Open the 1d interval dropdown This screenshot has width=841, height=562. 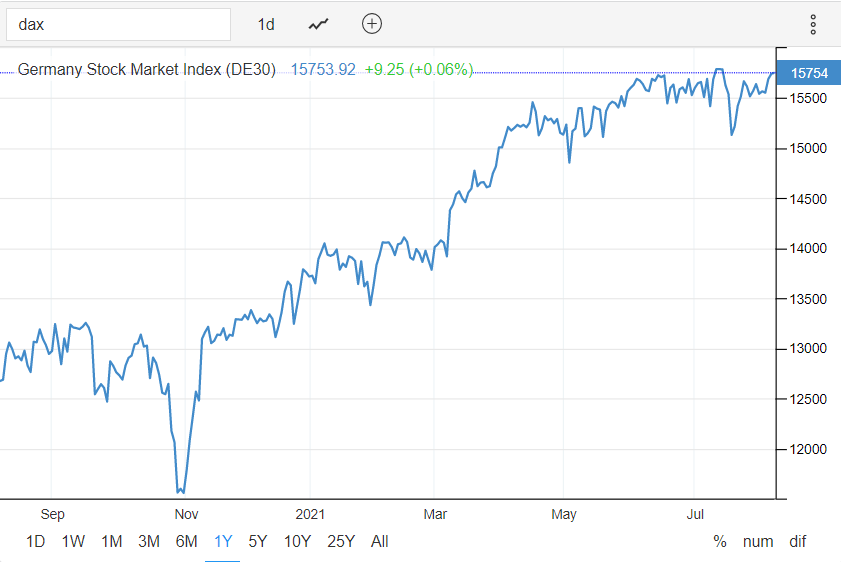click(266, 24)
